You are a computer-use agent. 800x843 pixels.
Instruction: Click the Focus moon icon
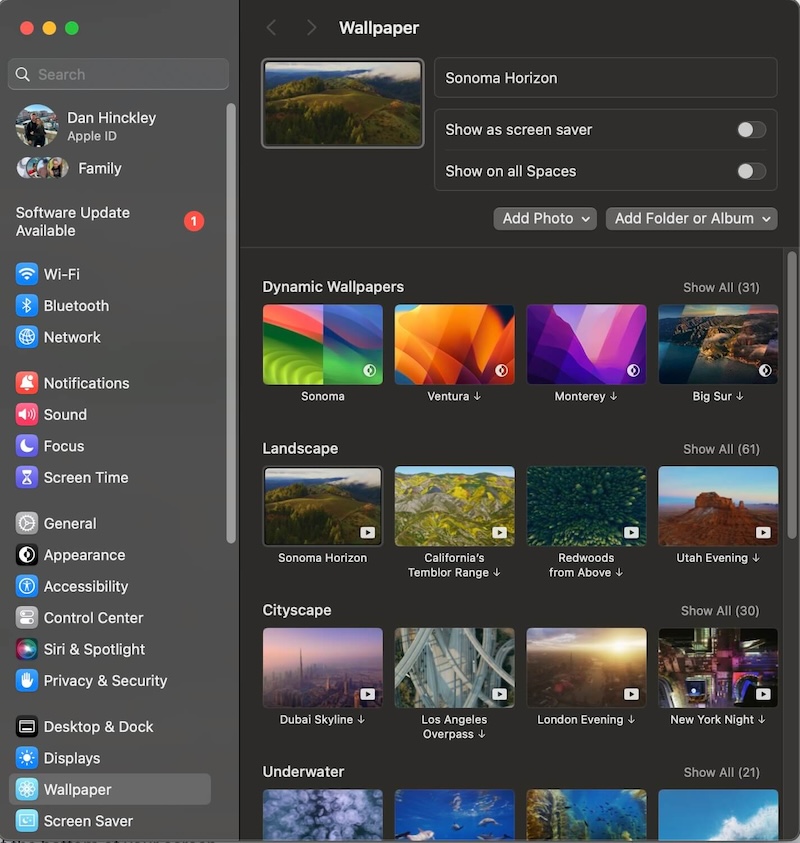pyautogui.click(x=26, y=446)
